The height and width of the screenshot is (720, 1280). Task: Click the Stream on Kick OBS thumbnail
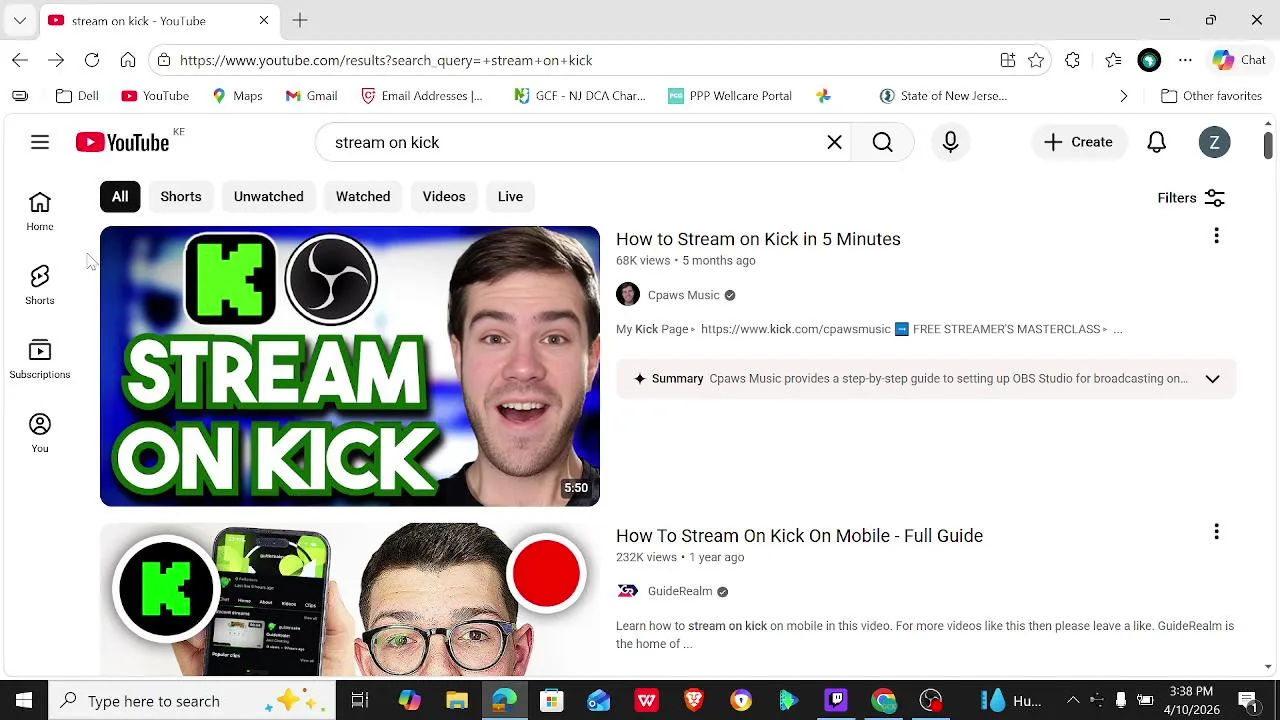[350, 366]
